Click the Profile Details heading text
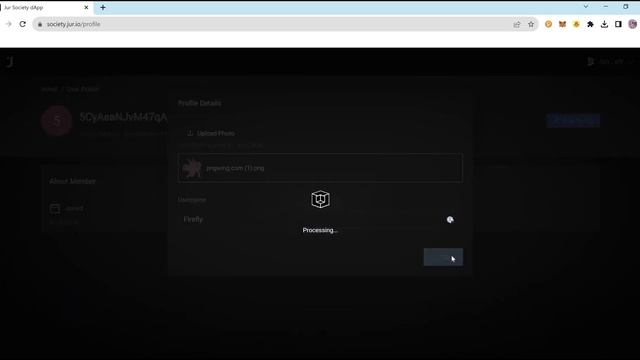Screen dimensions: 640x360 click(200, 103)
